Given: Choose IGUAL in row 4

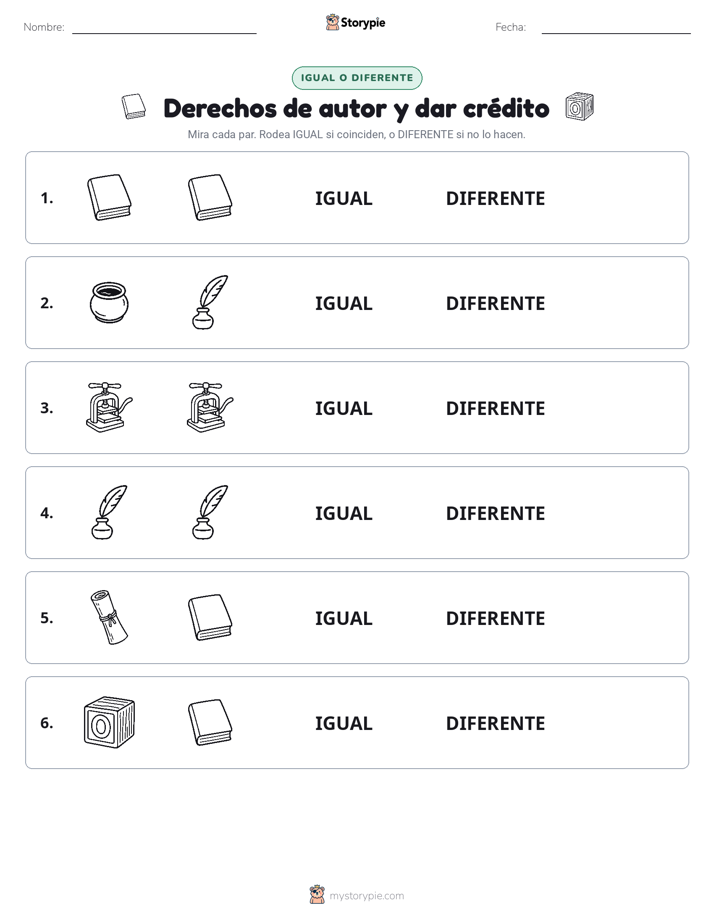Looking at the screenshot, I should point(343,513).
